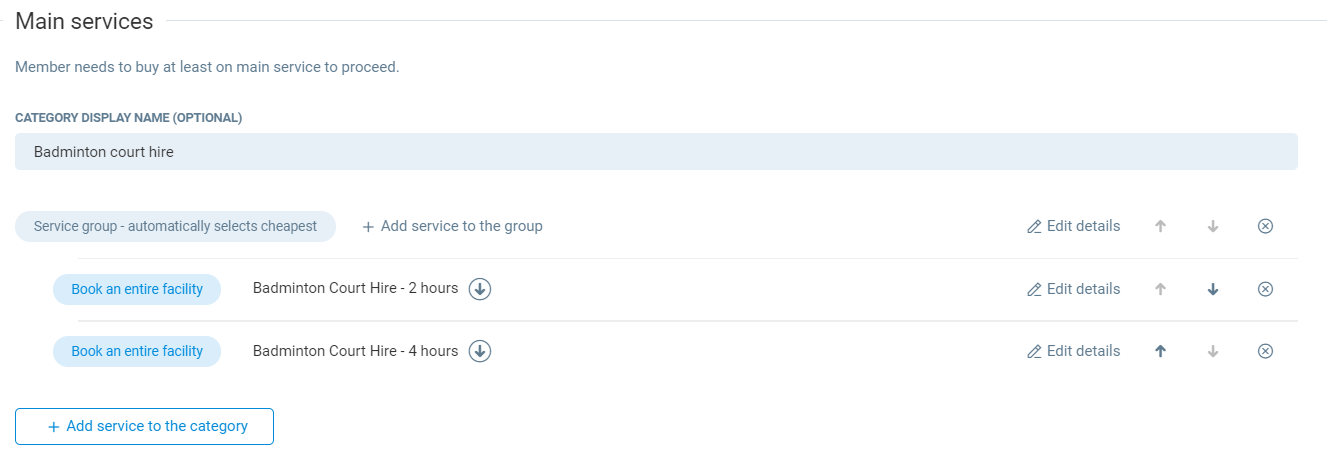Remove Badminton Court Hire - 4 hours service

[x=1265, y=351]
